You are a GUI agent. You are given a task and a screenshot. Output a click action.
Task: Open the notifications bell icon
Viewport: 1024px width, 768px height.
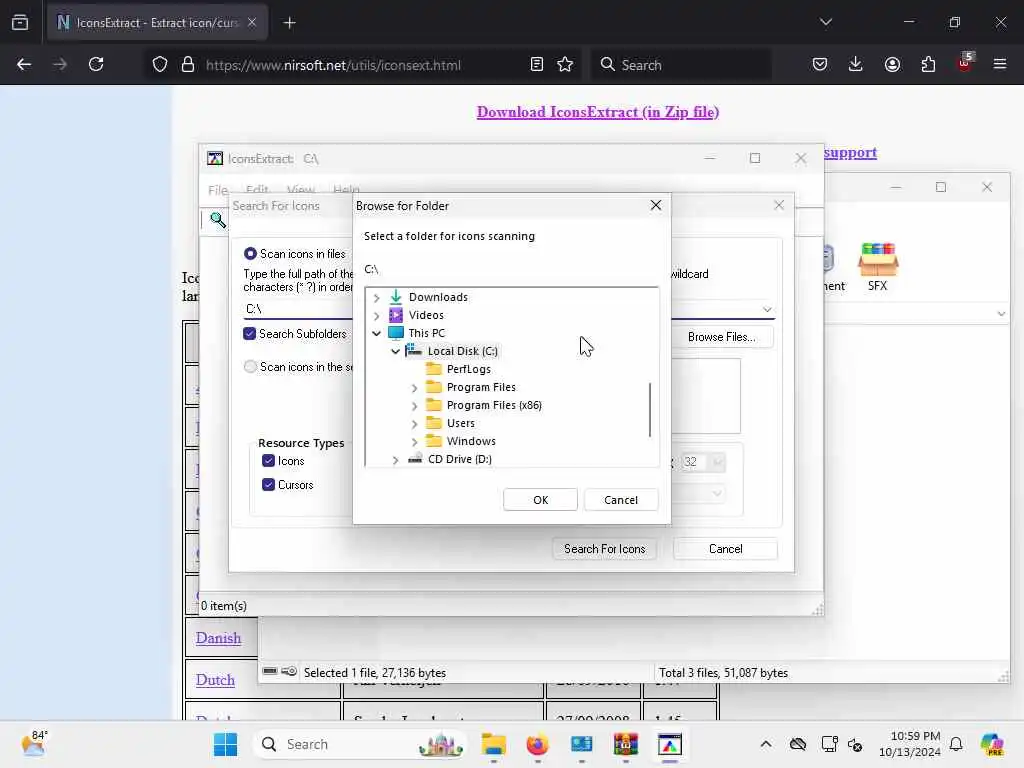(x=956, y=744)
